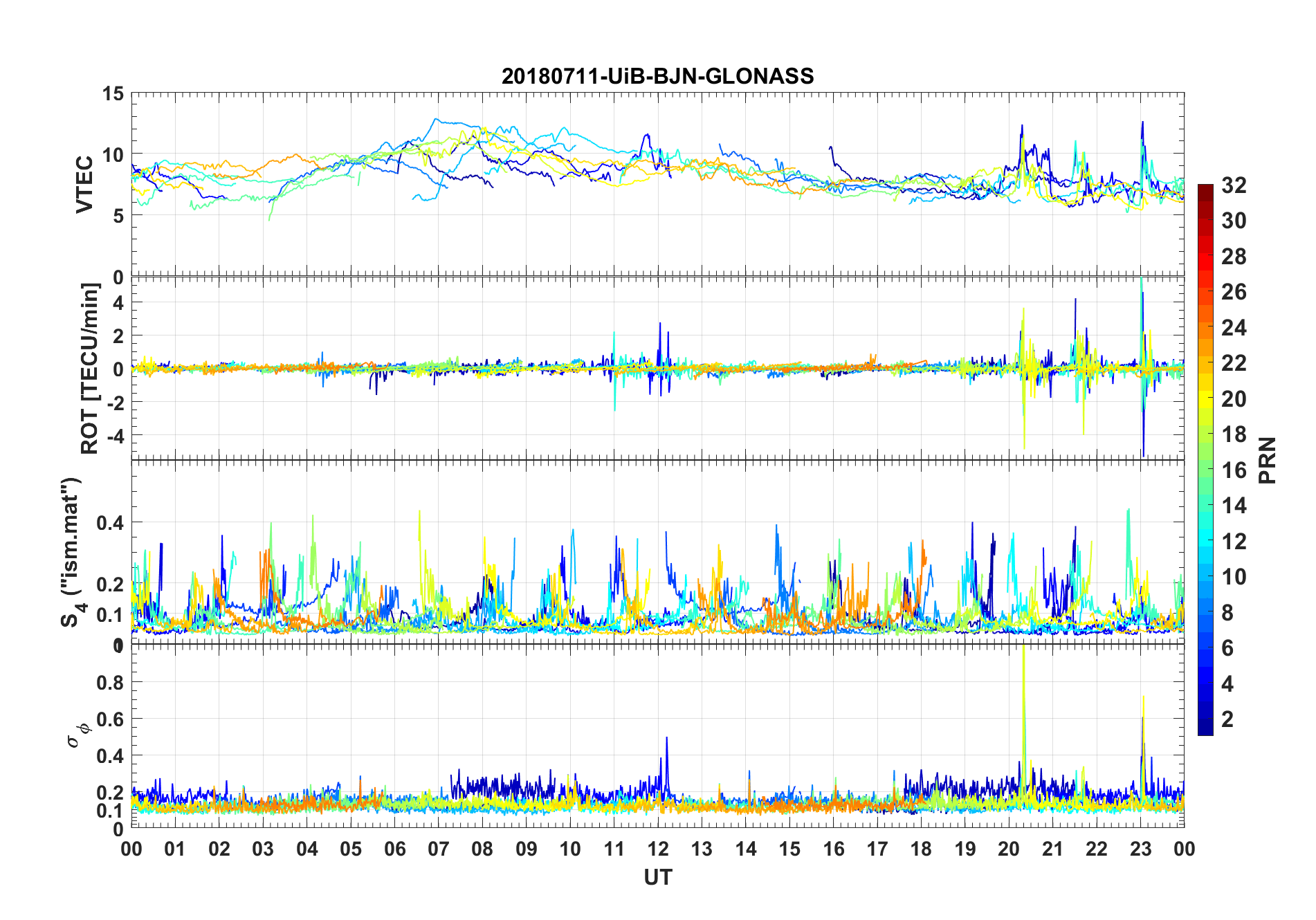Click the 0.4 tick on S4 axis
1316x920 pixels.
click(x=110, y=522)
